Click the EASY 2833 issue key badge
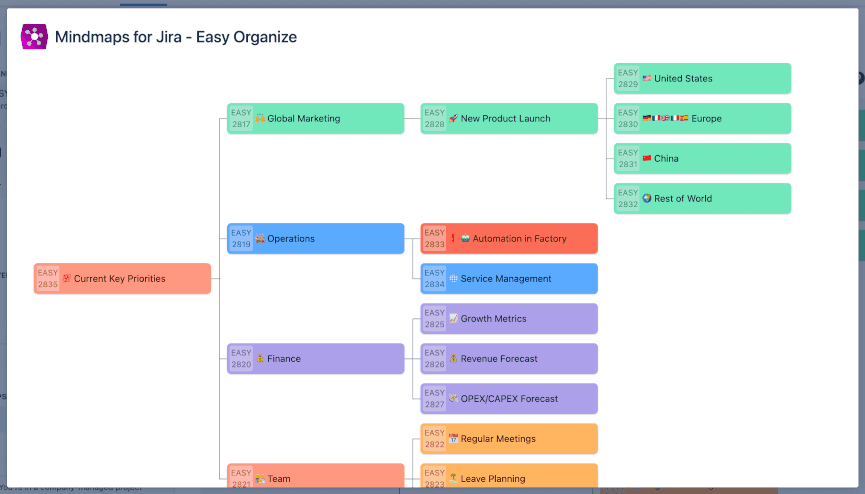The image size is (865, 494). [x=434, y=238]
